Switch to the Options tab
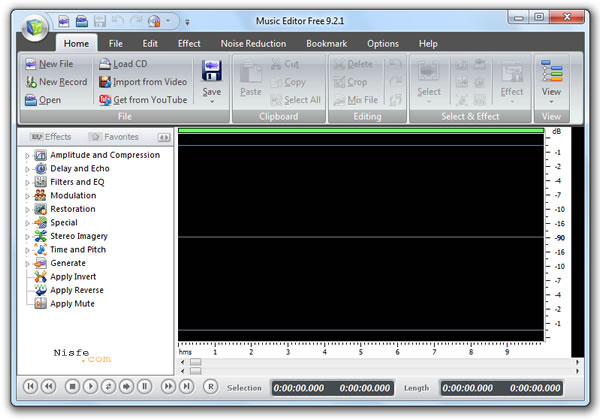The height and width of the screenshot is (420, 600). [x=383, y=44]
